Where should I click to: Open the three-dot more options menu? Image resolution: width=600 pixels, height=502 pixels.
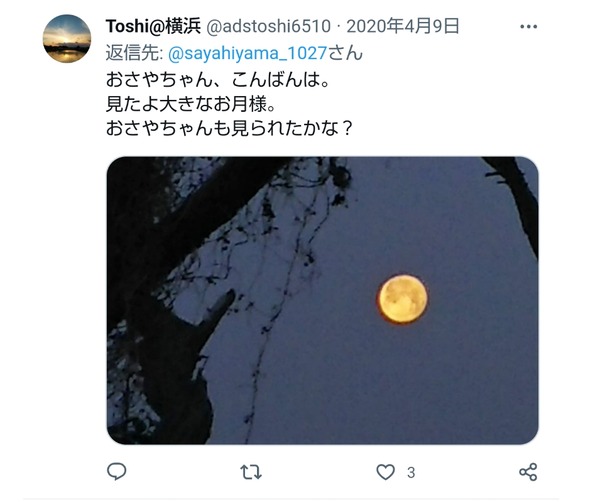click(x=528, y=26)
